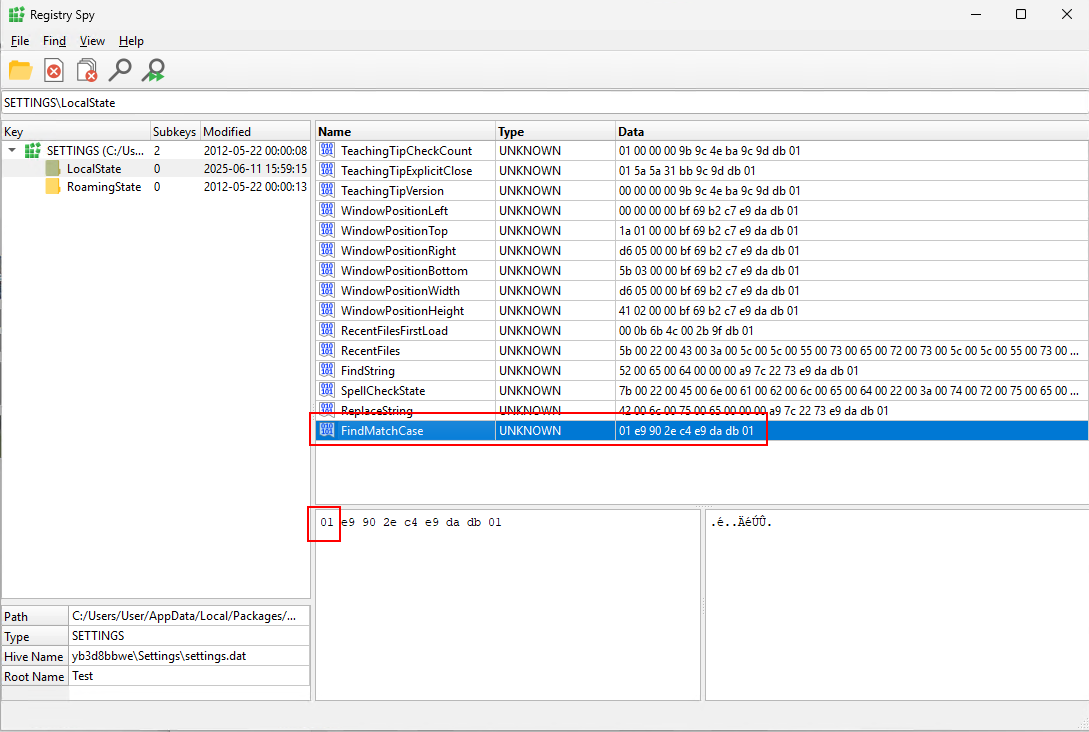Viewport: 1089px width, 732px height.
Task: Click the Find Next toolbar icon
Action: 153,70
